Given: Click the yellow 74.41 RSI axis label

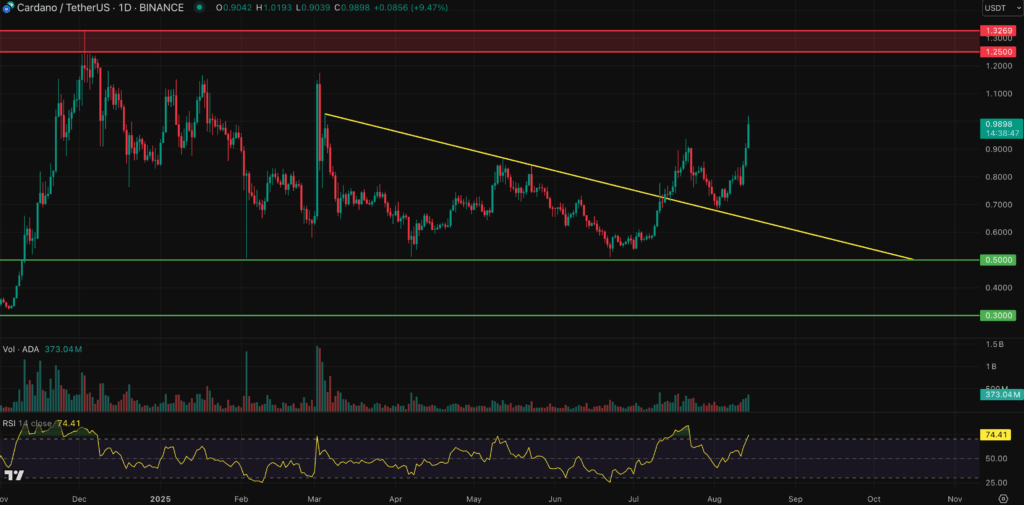Looking at the screenshot, I should (995, 434).
